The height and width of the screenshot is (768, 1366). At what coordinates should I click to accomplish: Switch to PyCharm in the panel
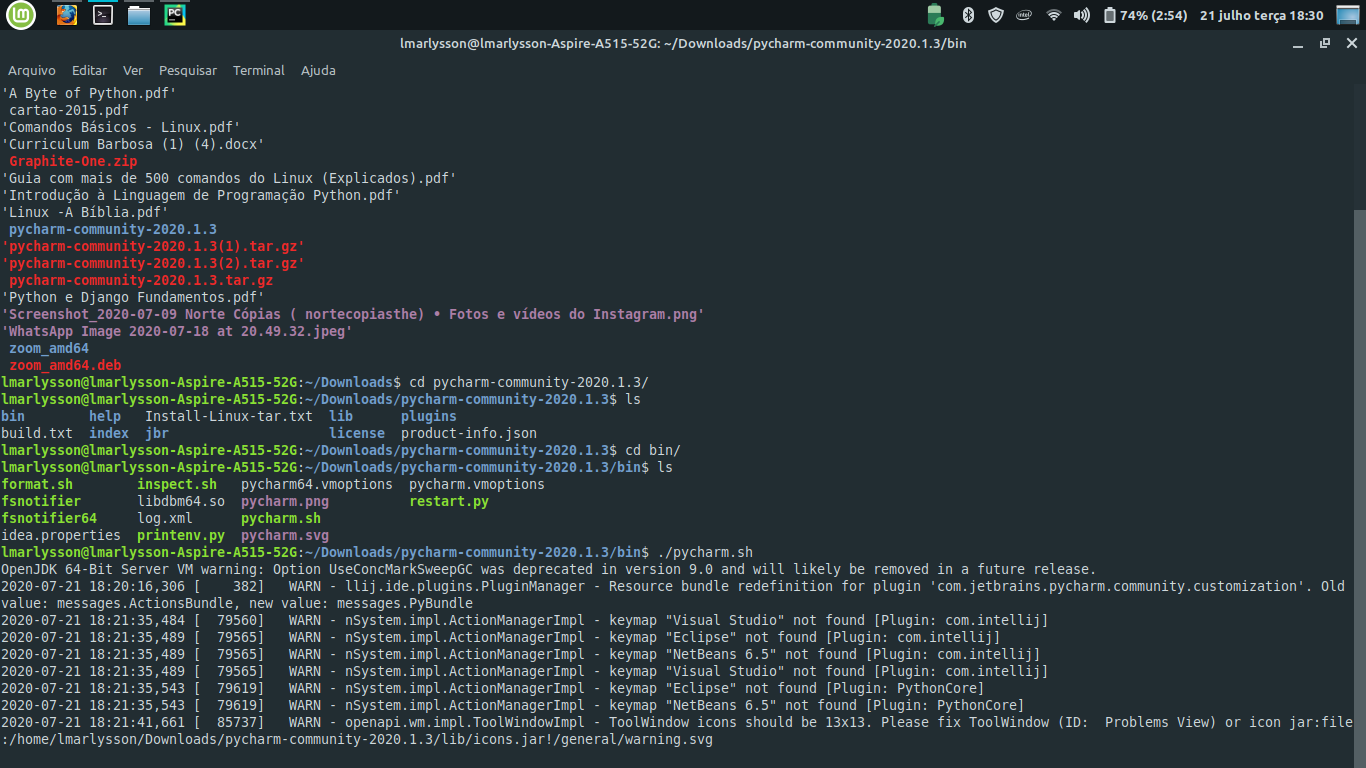pyautogui.click(x=175, y=15)
